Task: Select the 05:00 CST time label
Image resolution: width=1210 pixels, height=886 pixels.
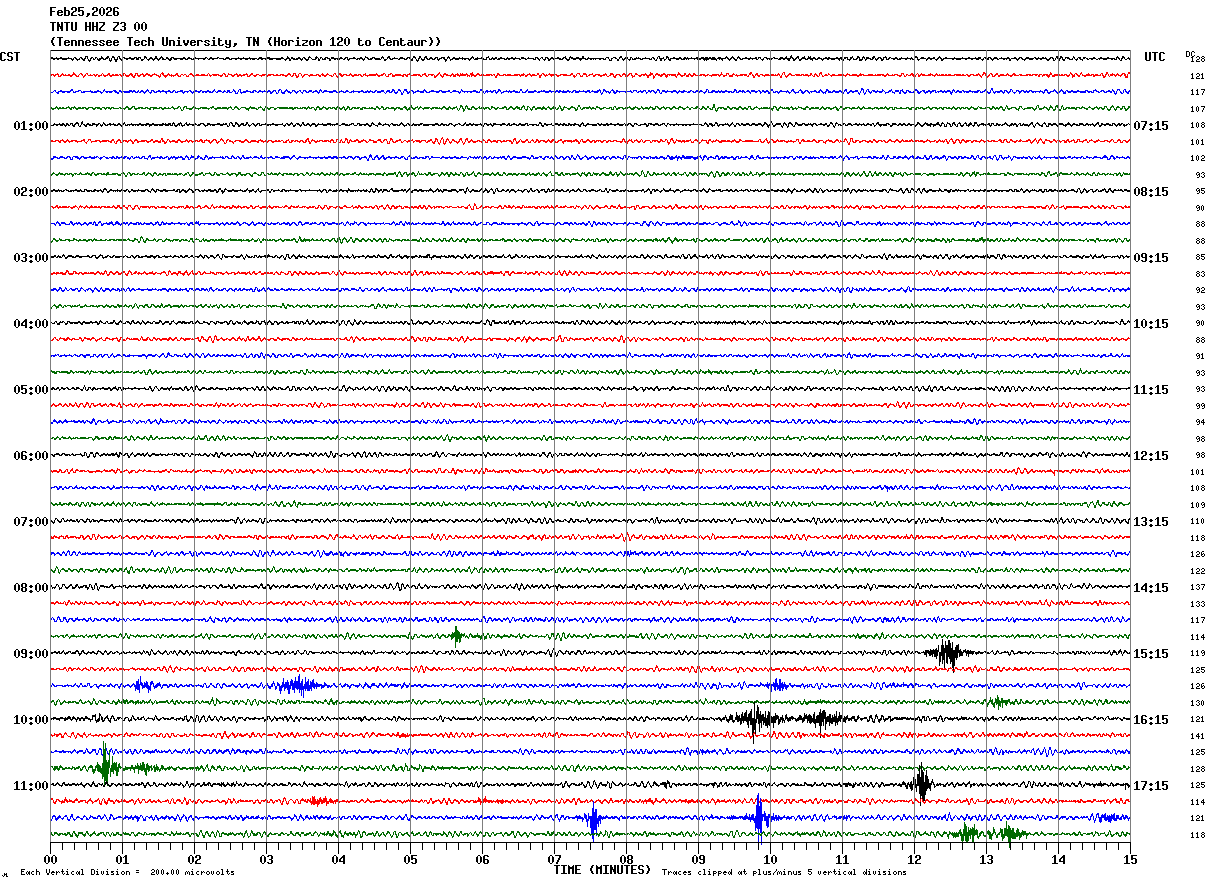Action: (31, 390)
